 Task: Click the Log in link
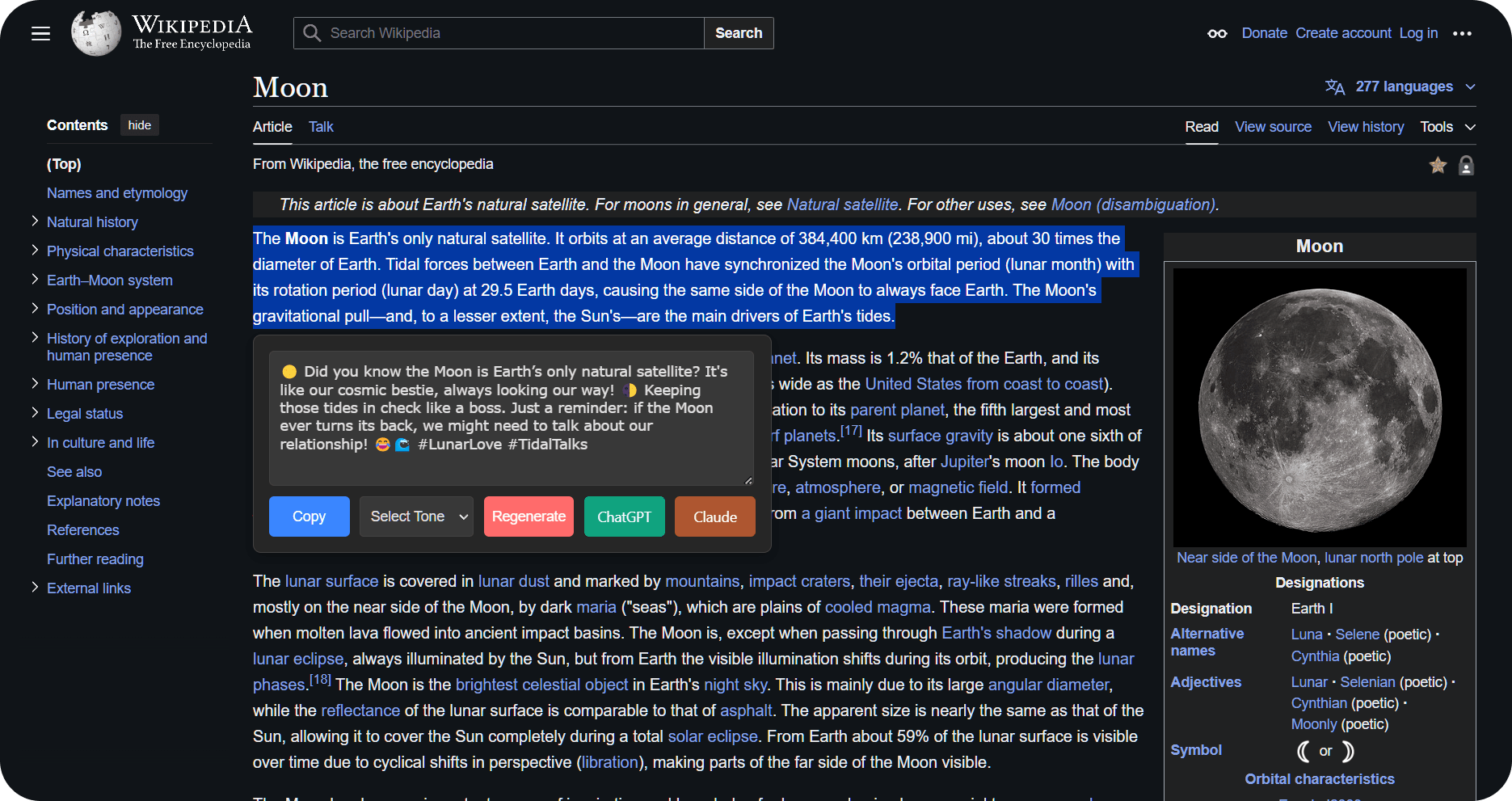click(1418, 33)
